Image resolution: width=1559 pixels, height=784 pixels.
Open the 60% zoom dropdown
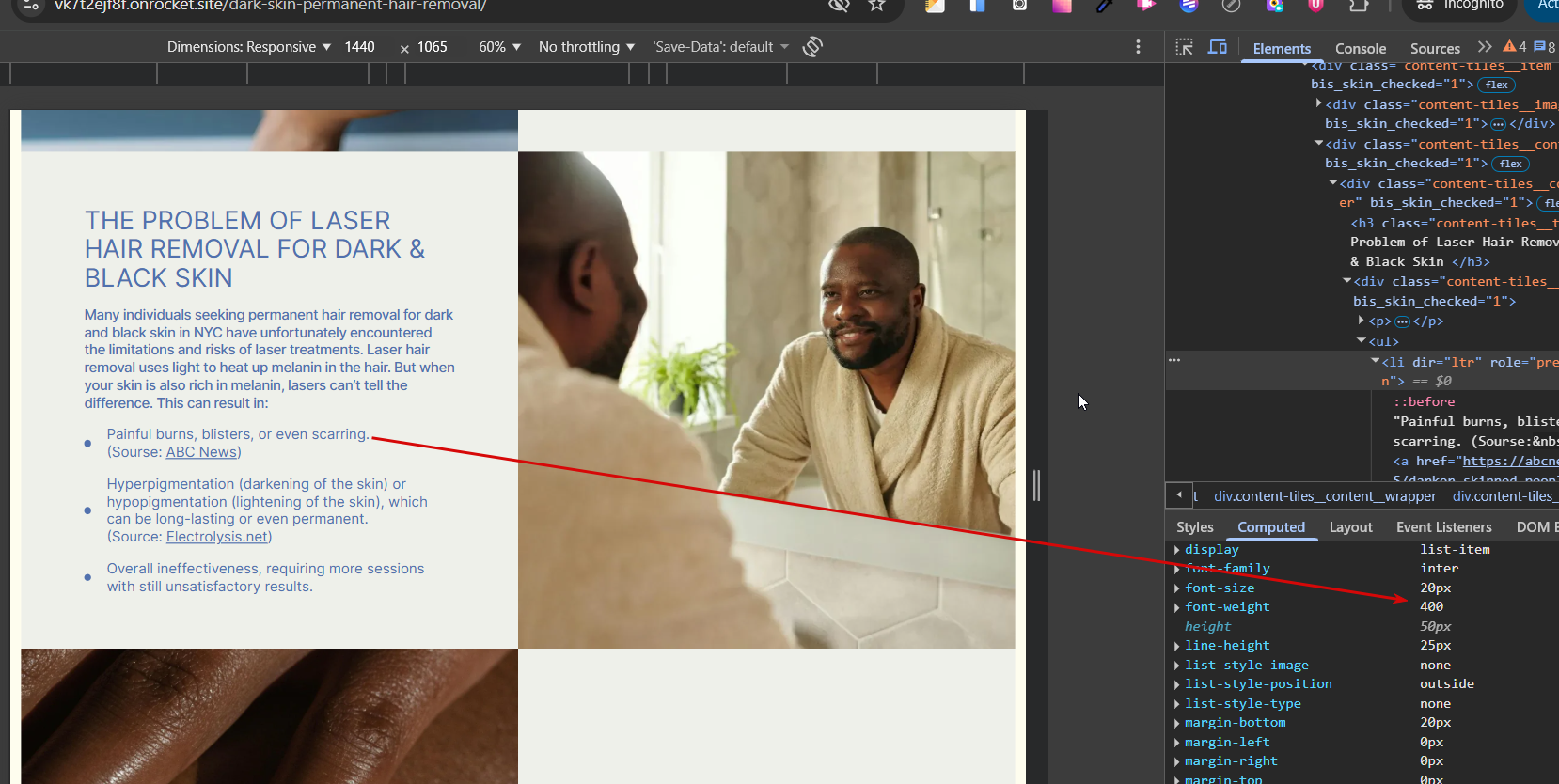tap(499, 47)
